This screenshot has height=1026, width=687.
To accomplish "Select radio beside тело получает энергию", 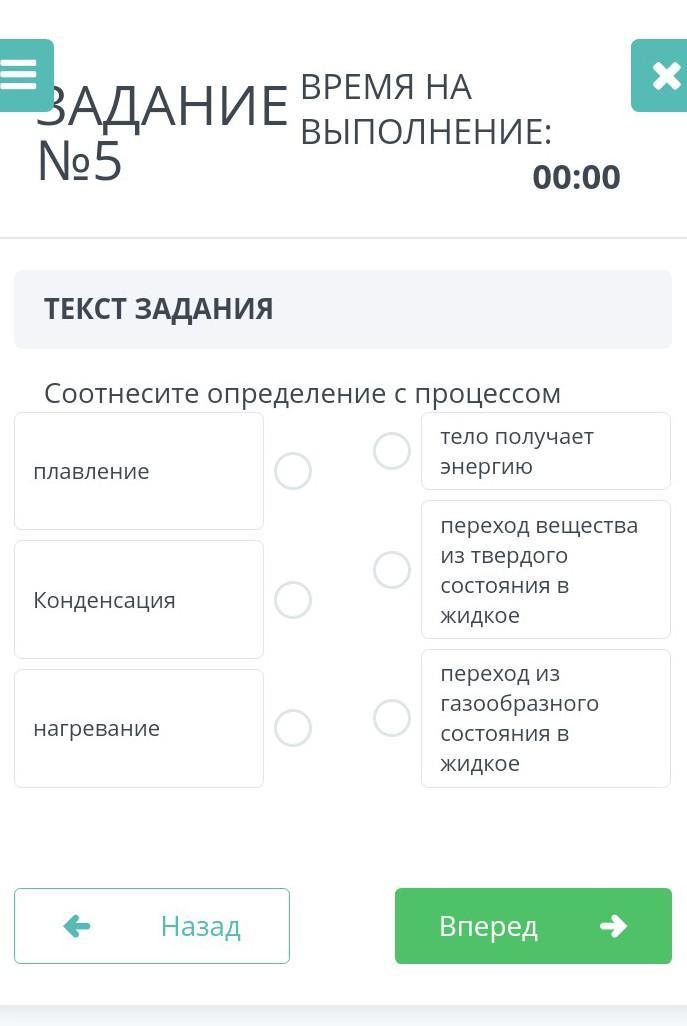I will click(x=391, y=451).
